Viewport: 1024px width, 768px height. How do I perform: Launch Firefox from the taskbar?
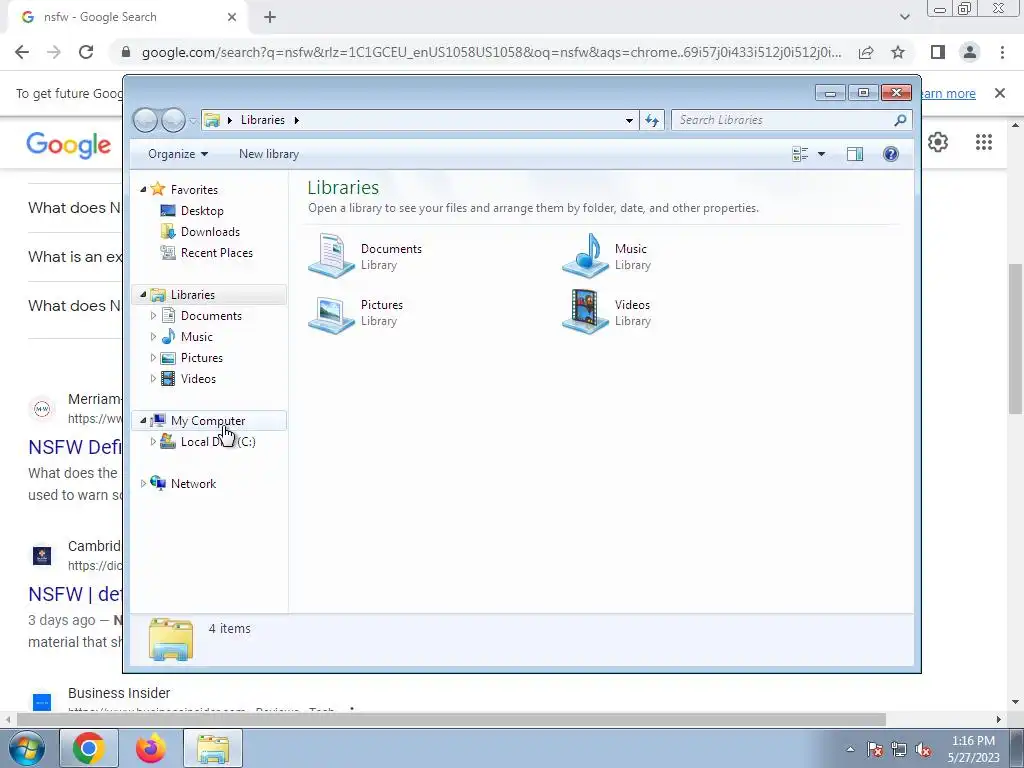(x=150, y=748)
